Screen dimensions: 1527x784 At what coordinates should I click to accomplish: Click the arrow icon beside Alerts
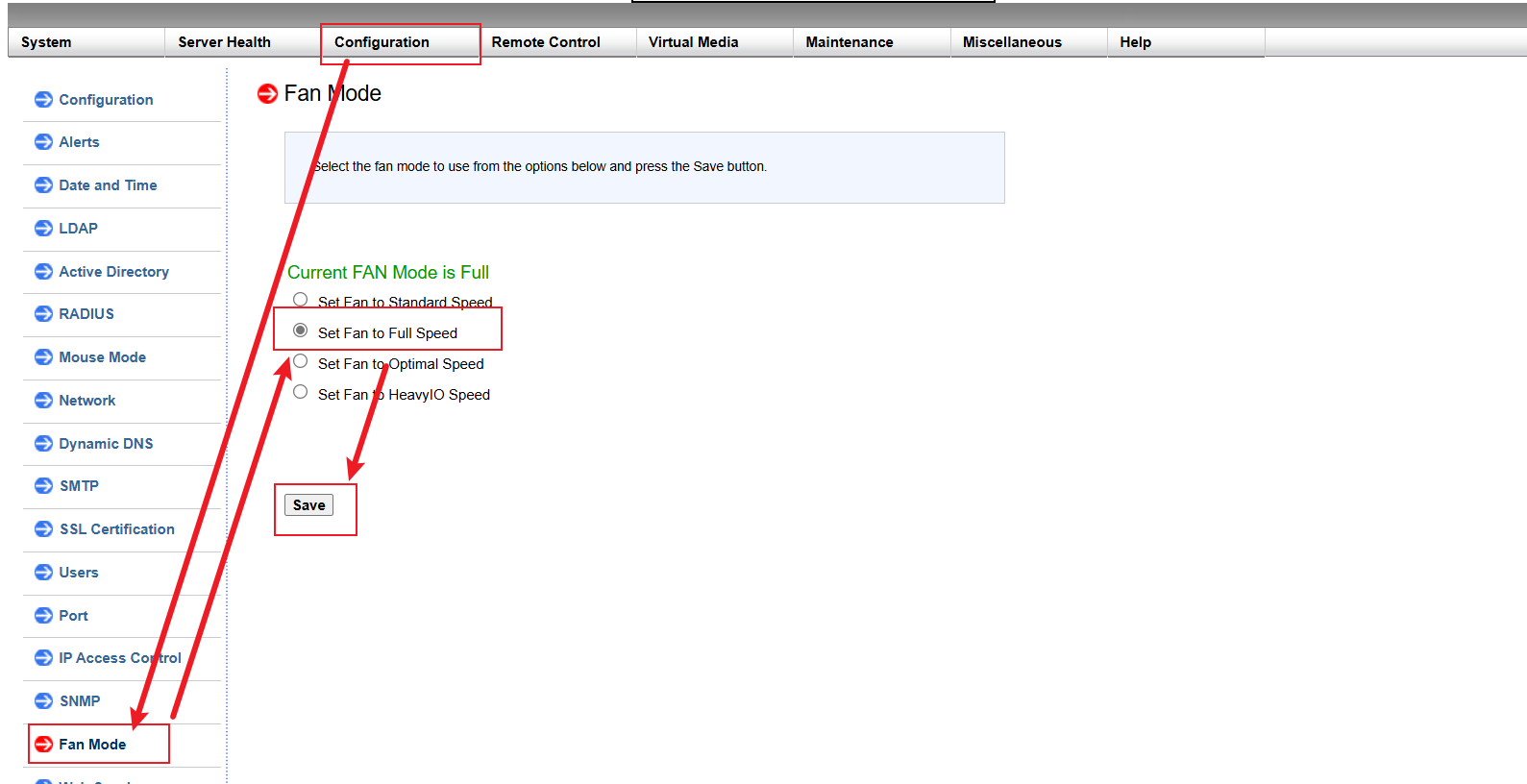click(x=43, y=142)
